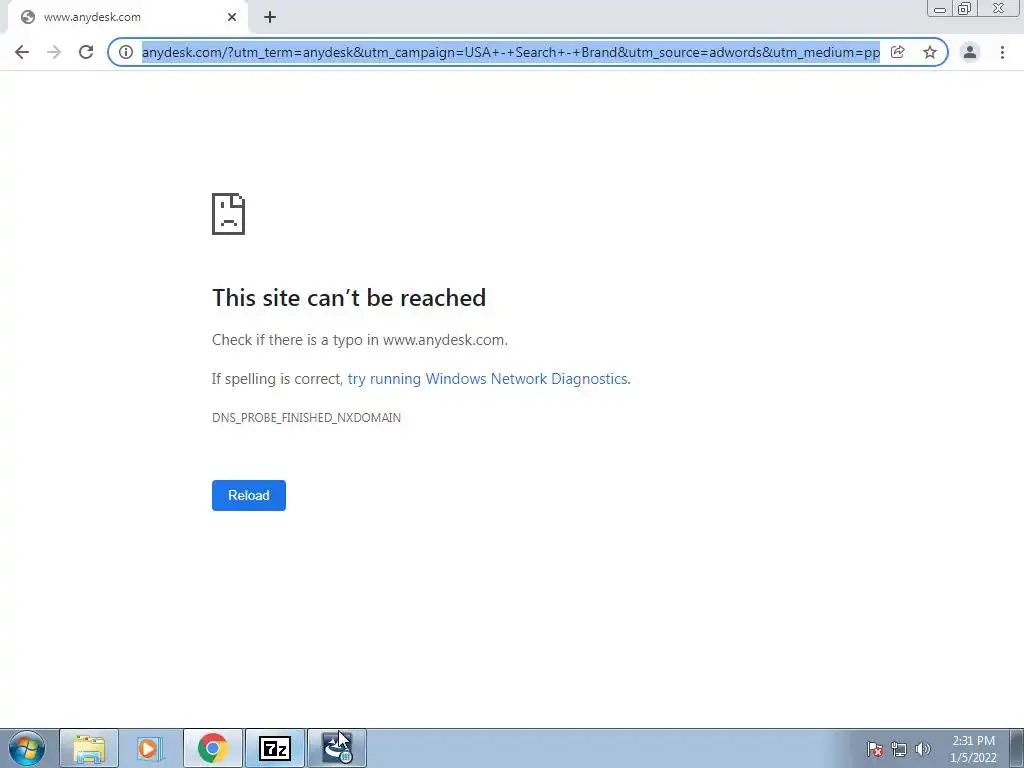Go back to the previous page
Screen dimensions: 1024x768
22,52
